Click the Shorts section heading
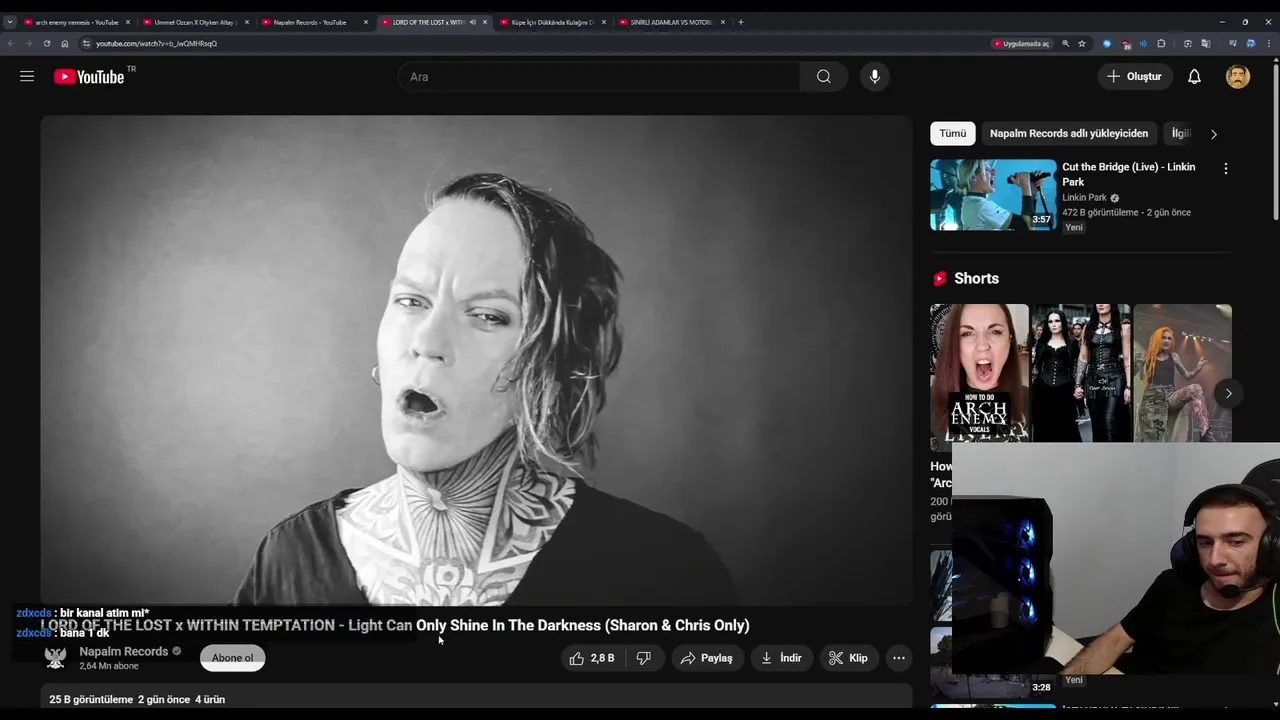The image size is (1280, 720). tap(976, 278)
